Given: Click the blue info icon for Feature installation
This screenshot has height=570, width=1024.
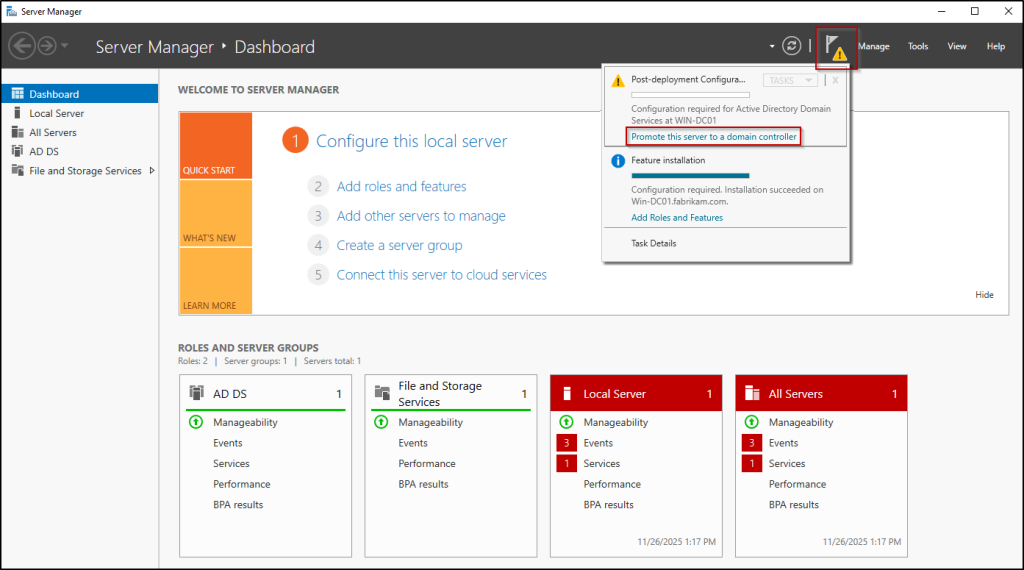Looking at the screenshot, I should tap(617, 161).
